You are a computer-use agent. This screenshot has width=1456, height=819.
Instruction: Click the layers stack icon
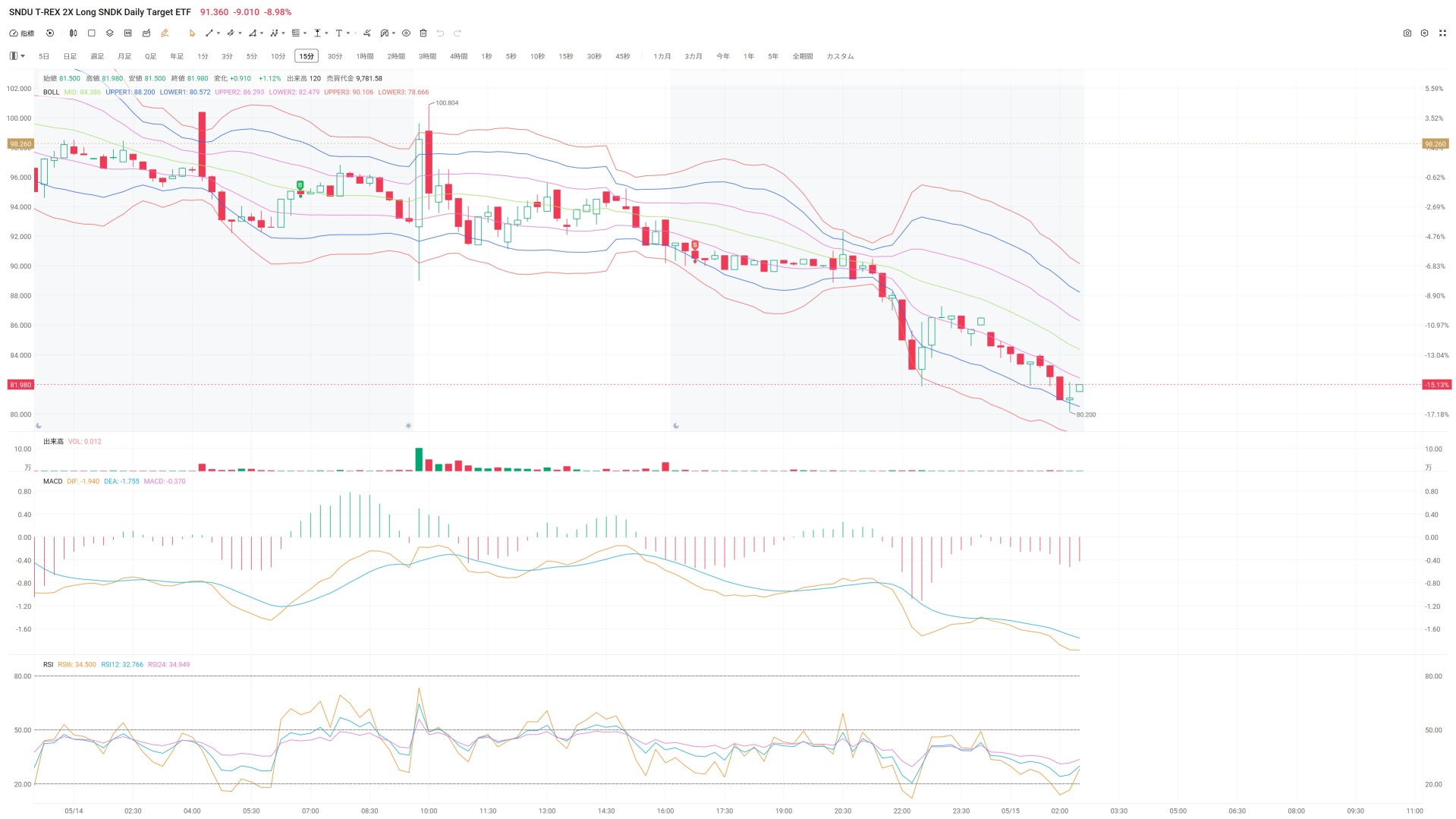pyautogui.click(x=109, y=33)
